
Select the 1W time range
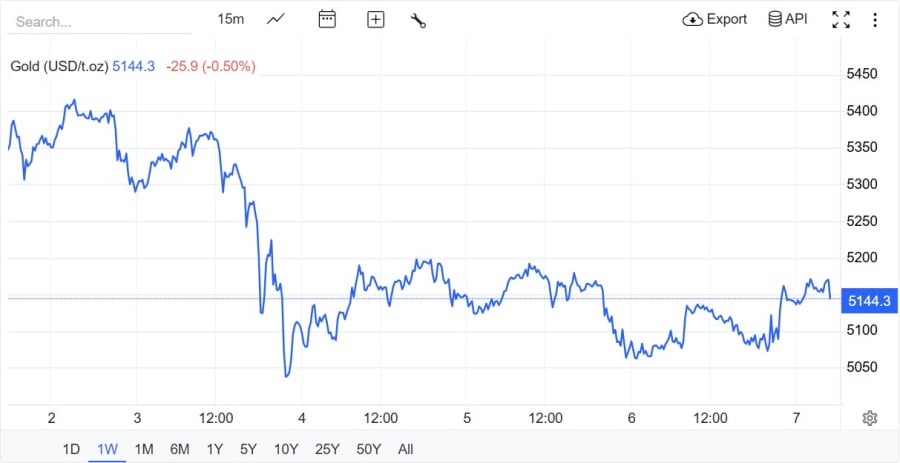(x=106, y=449)
